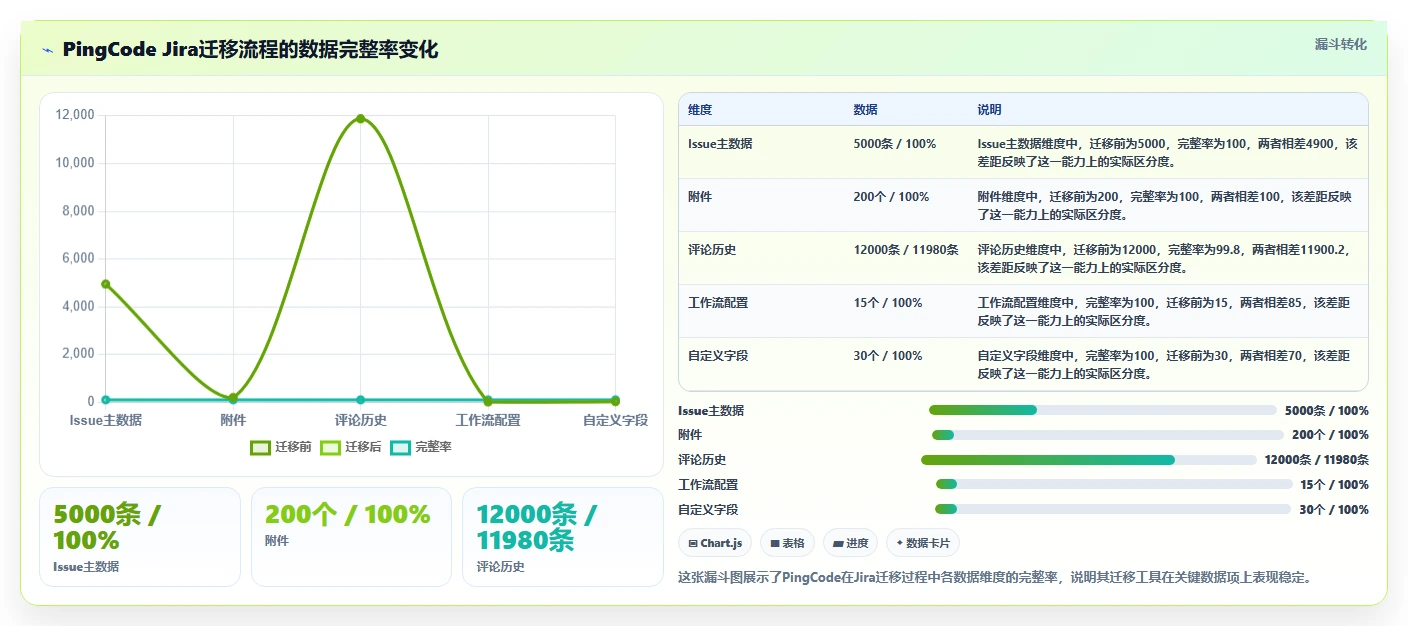
Task: Click Issue主数据 progress bar
Action: [1102, 410]
